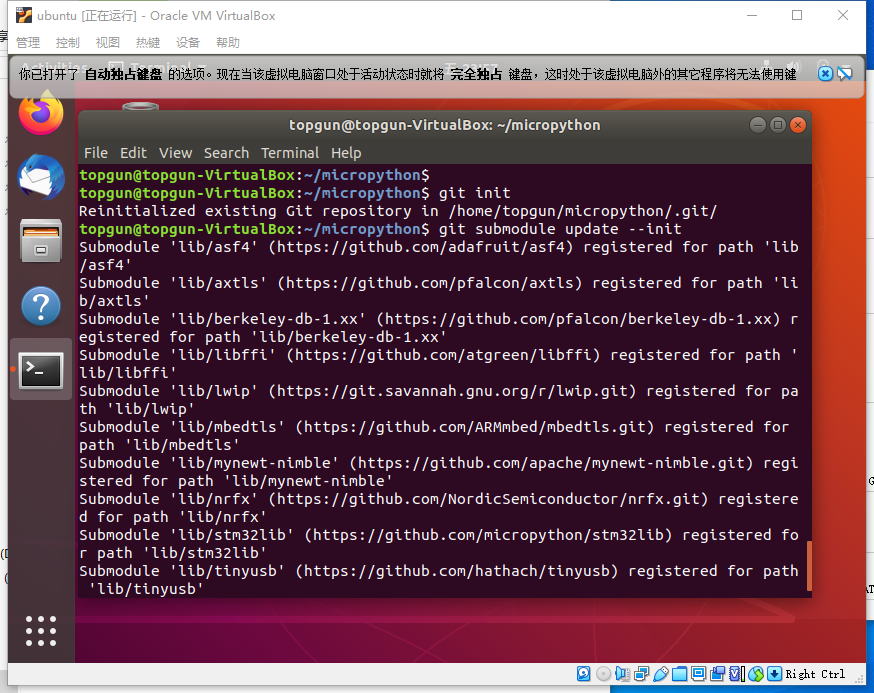Select the Terminal icon in the dock

(x=41, y=370)
